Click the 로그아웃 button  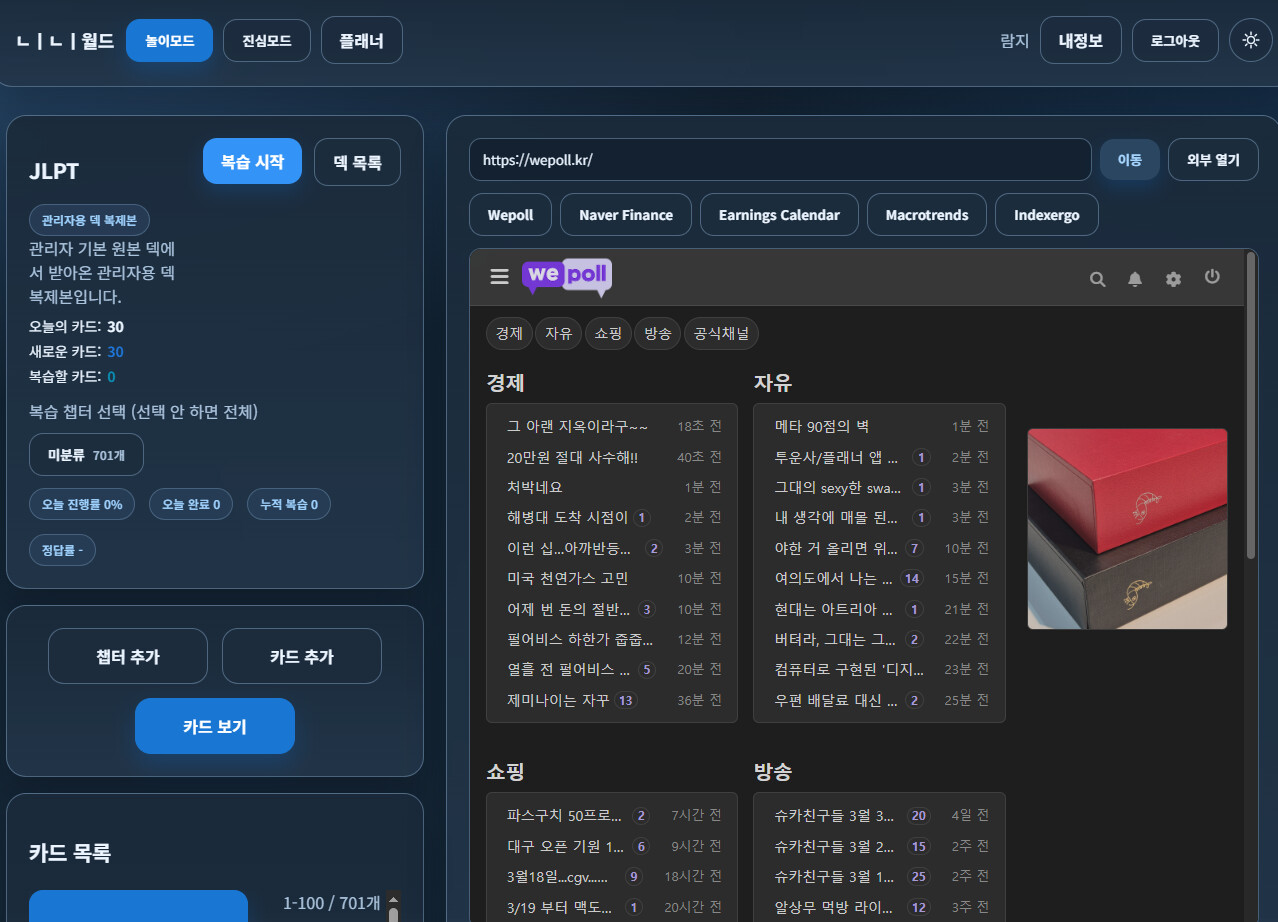click(1175, 41)
